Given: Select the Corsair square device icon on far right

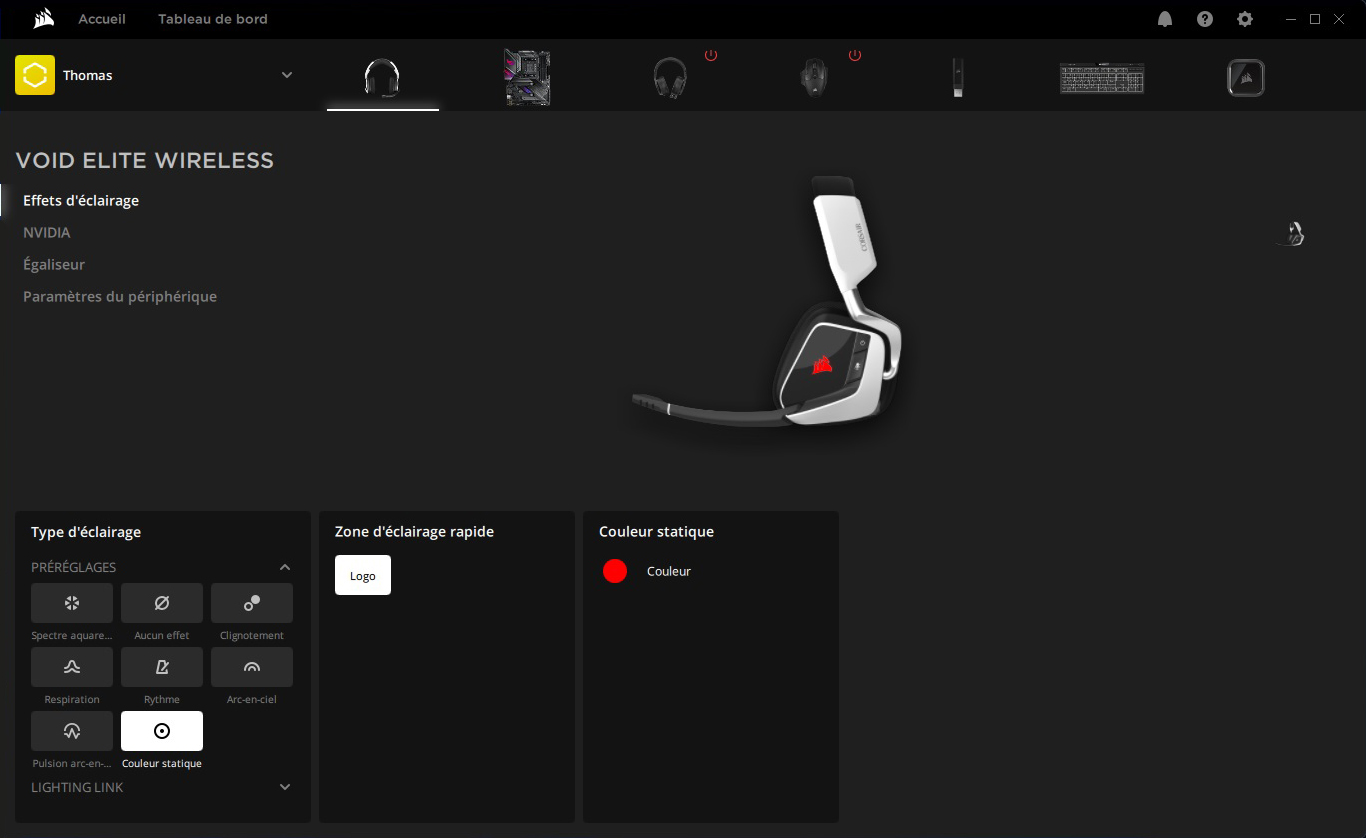Looking at the screenshot, I should [x=1246, y=77].
